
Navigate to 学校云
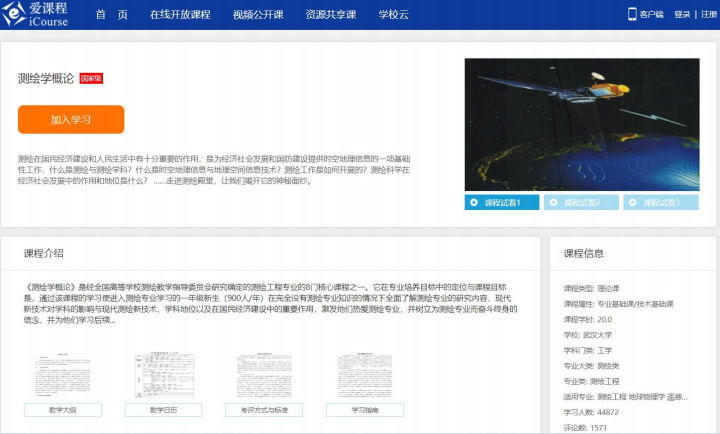[395, 15]
